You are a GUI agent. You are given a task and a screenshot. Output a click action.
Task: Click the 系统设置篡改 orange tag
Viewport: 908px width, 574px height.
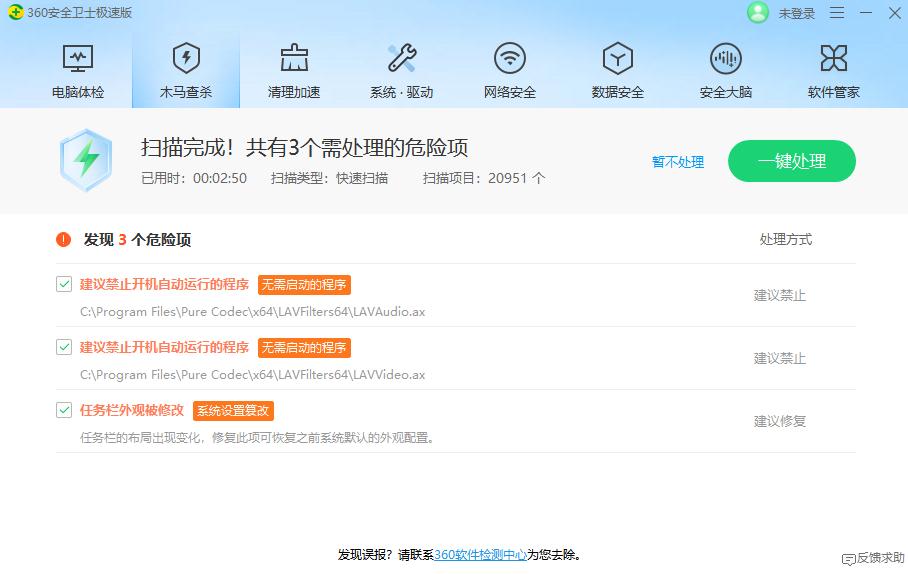tap(233, 411)
